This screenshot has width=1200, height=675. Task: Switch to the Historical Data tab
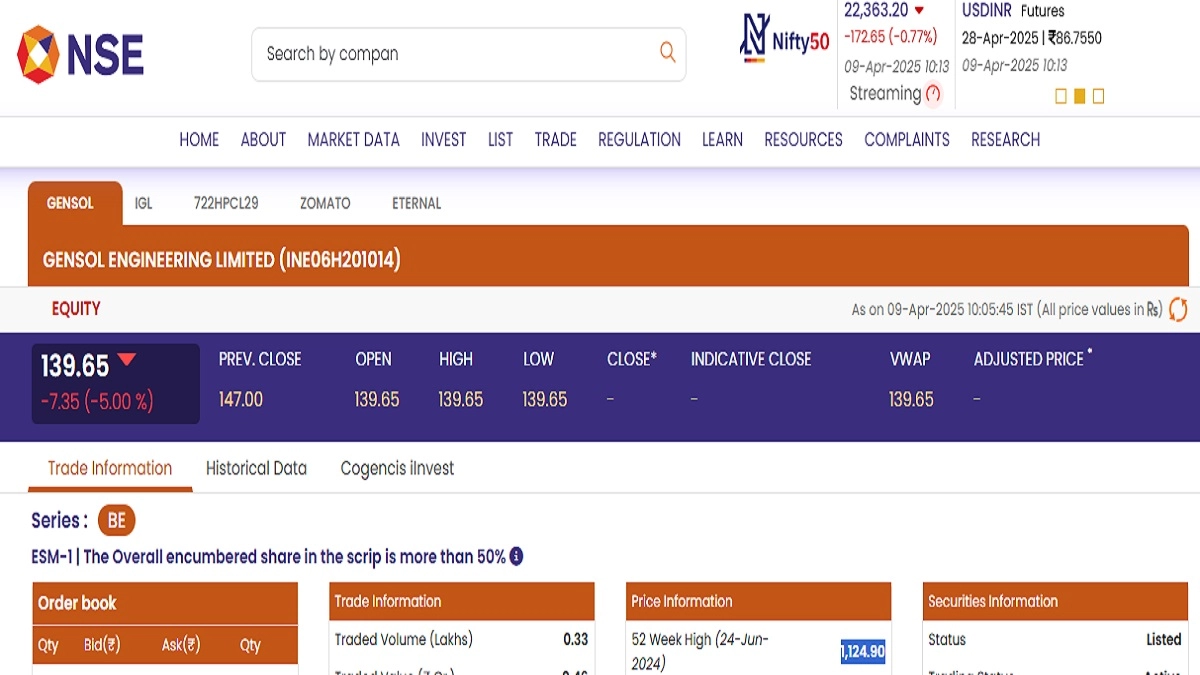click(256, 468)
